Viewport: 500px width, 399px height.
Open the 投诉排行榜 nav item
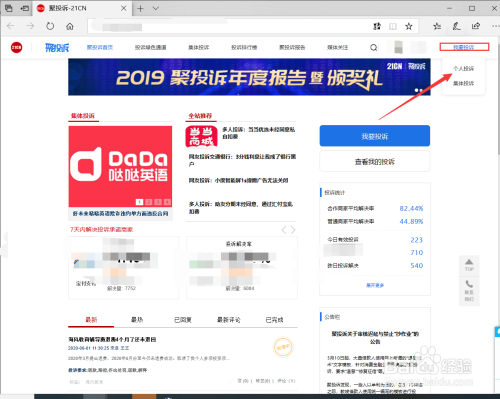(x=244, y=48)
